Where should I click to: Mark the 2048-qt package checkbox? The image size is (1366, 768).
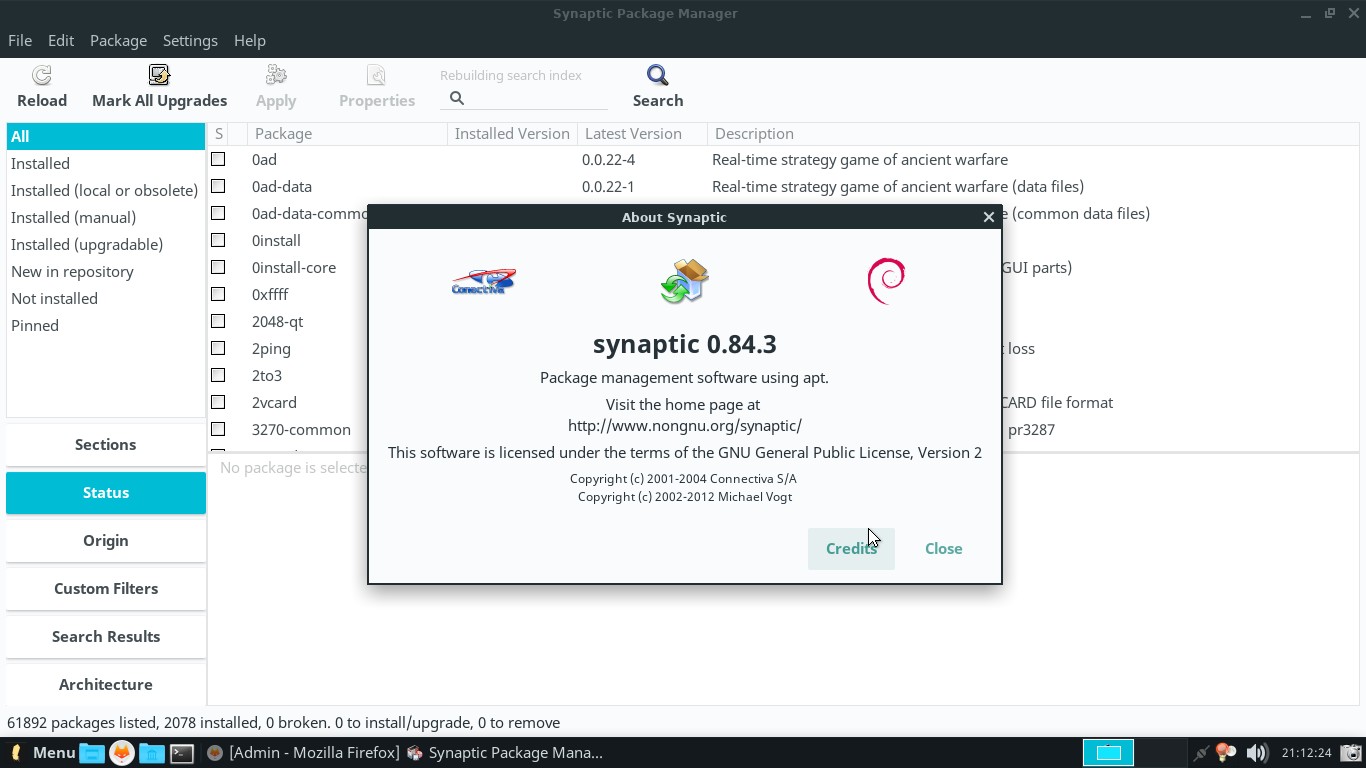pos(218,321)
